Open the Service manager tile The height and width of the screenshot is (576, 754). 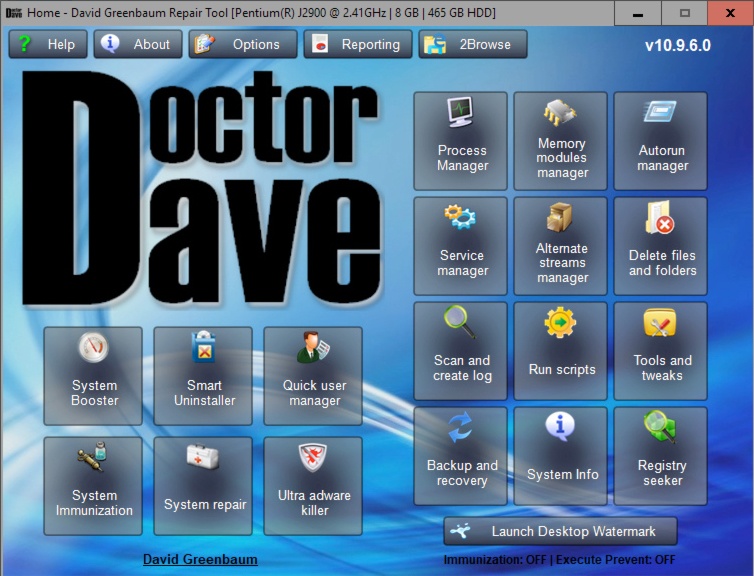pyautogui.click(x=462, y=246)
